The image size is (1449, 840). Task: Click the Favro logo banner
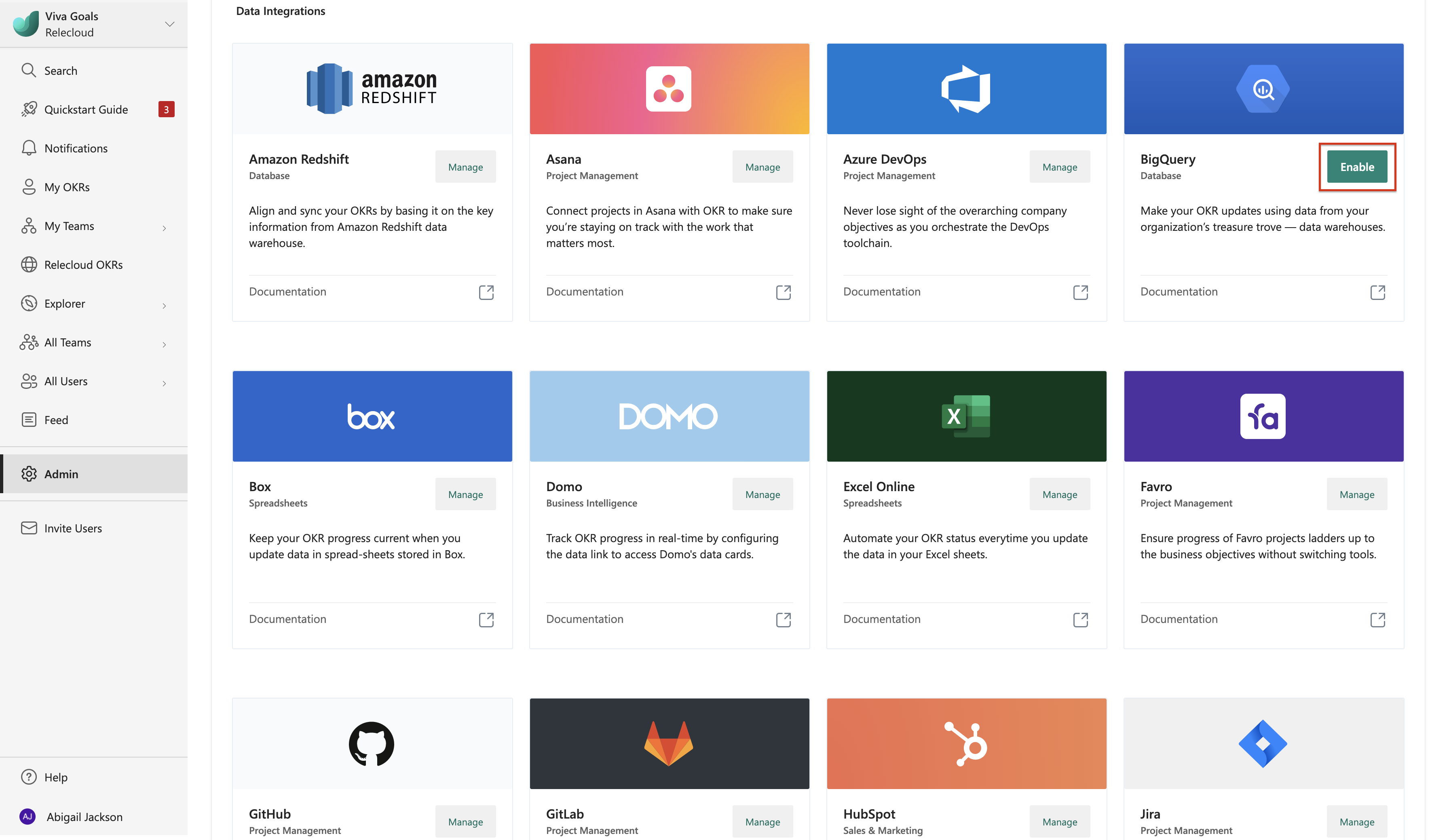click(1264, 416)
